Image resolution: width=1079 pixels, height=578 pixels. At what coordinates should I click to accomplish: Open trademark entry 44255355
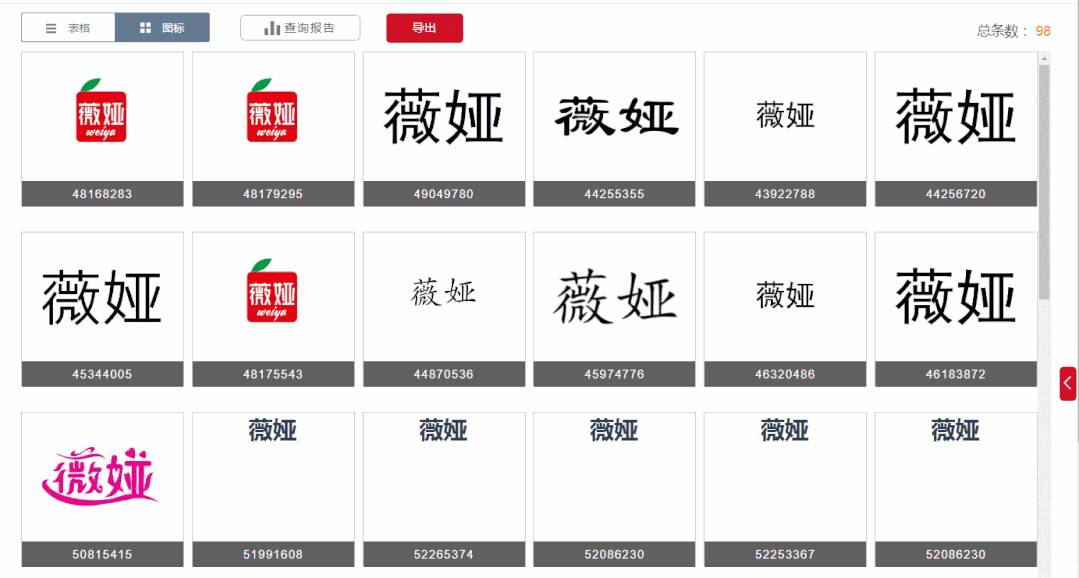pyautogui.click(x=614, y=115)
